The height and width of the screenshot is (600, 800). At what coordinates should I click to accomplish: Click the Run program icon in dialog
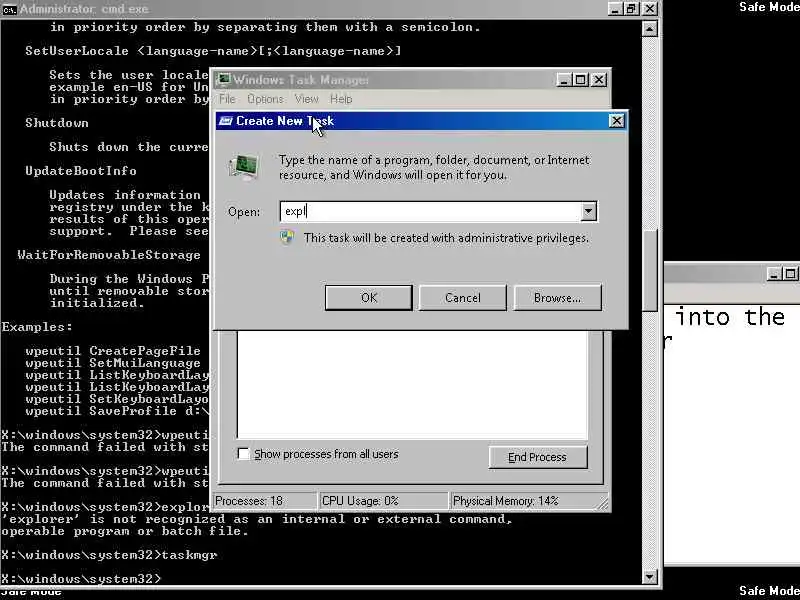[244, 167]
